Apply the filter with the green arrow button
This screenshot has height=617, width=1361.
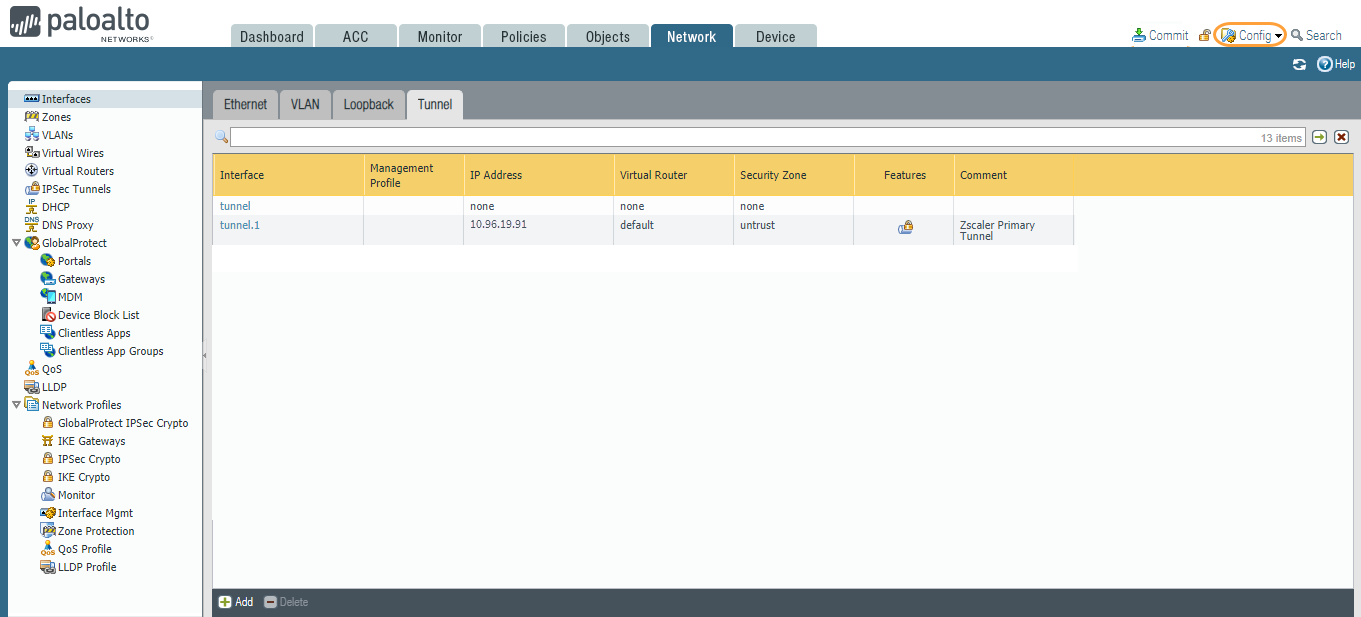tap(1320, 137)
